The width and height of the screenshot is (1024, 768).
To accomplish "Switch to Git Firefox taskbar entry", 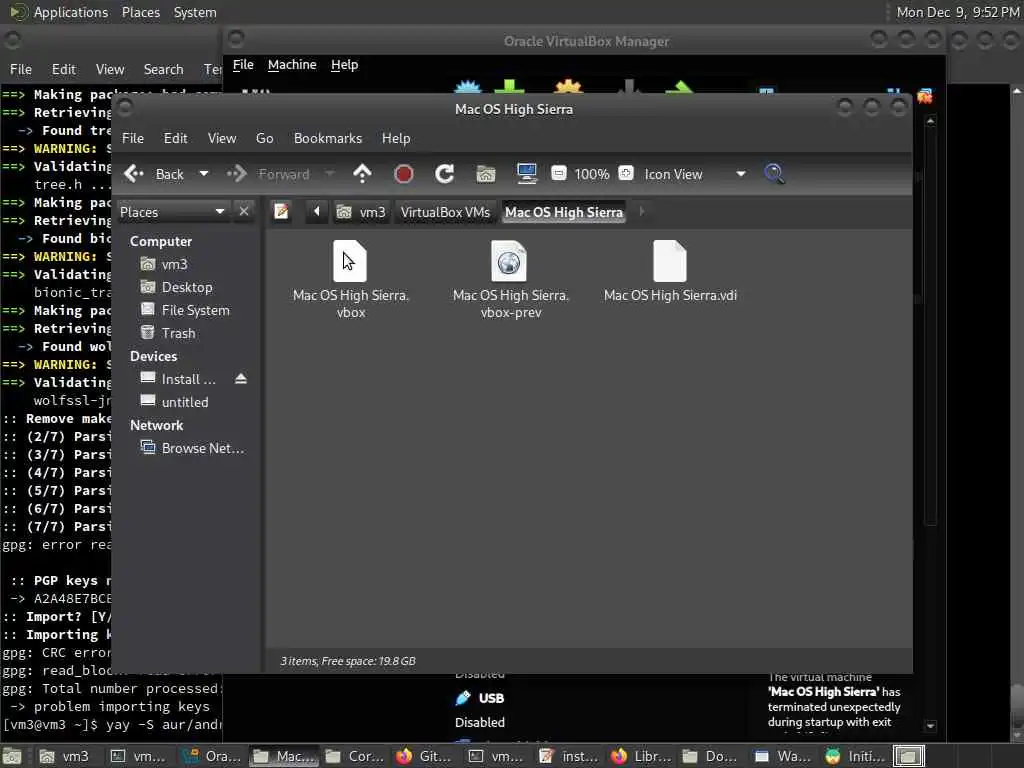I will coord(424,756).
